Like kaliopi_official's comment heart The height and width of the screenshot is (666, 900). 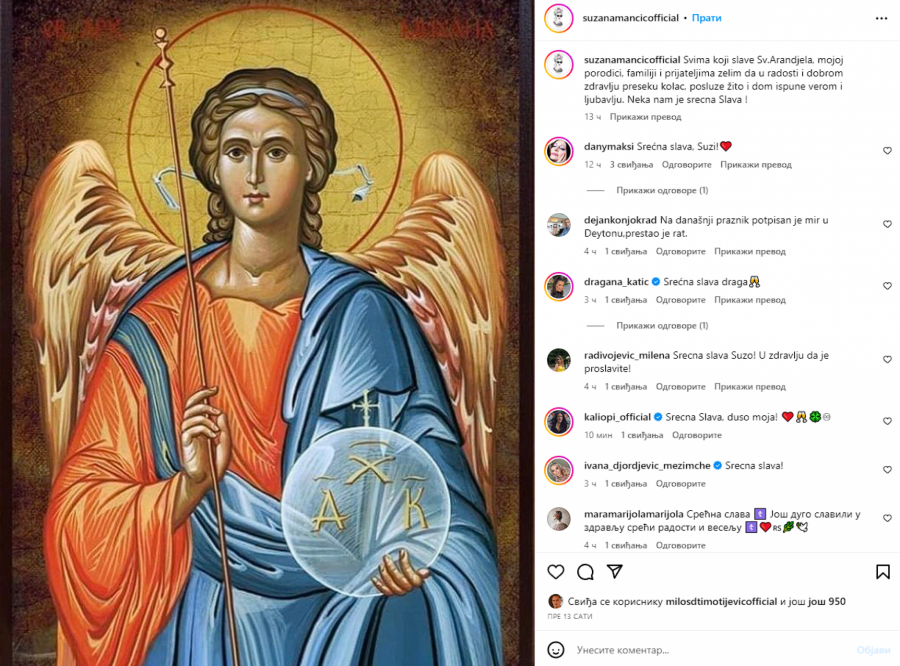pyautogui.click(x=887, y=421)
